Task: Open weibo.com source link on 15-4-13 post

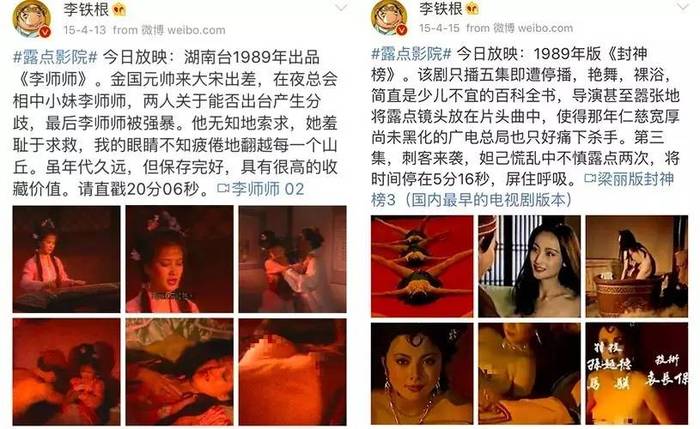Action: pos(183,30)
